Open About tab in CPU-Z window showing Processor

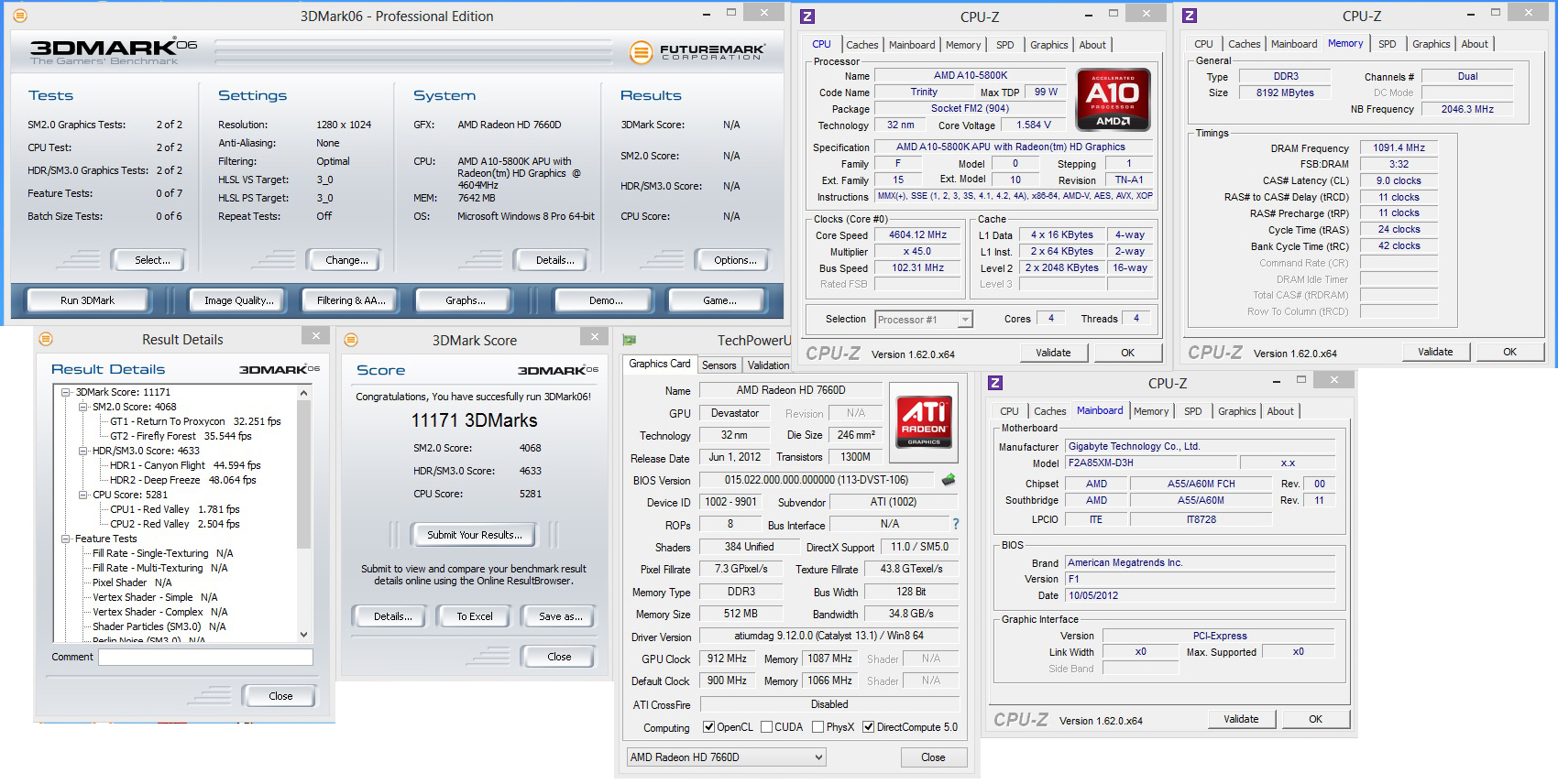pos(1092,45)
